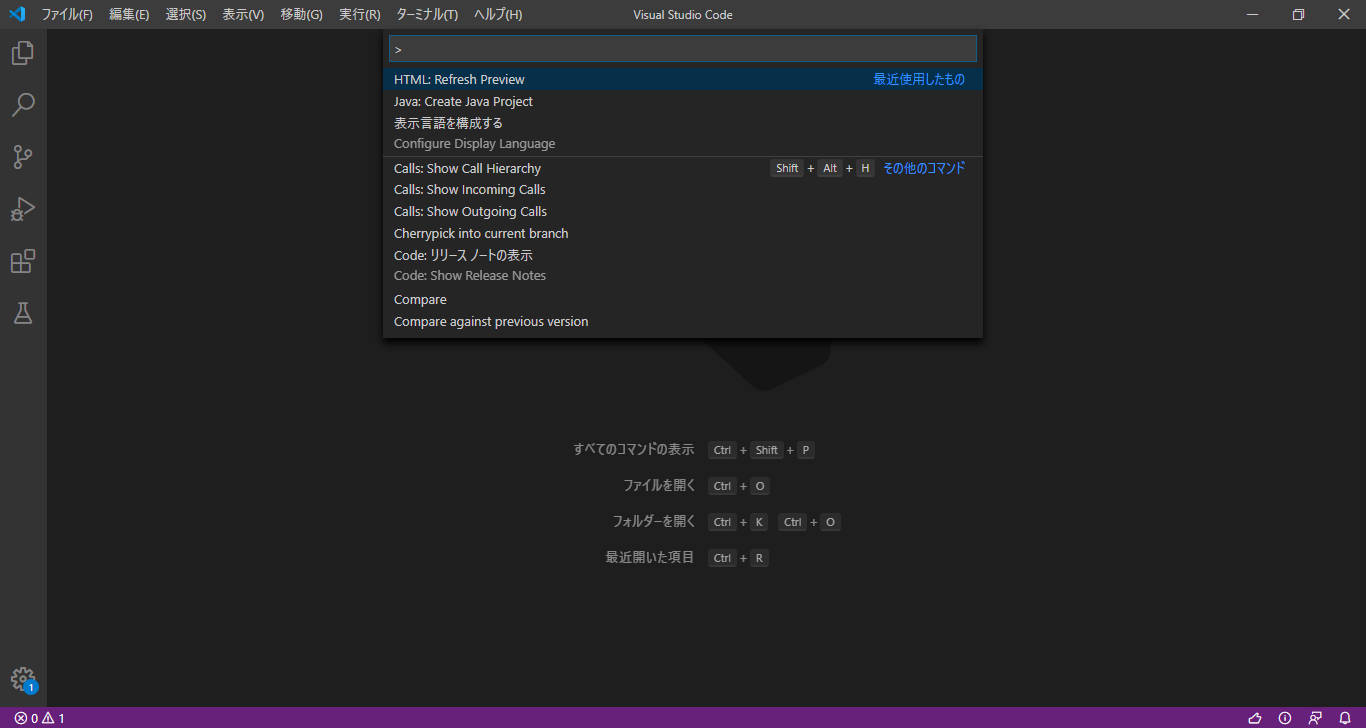Run Calls: Show Outgoing Calls command

682,211
